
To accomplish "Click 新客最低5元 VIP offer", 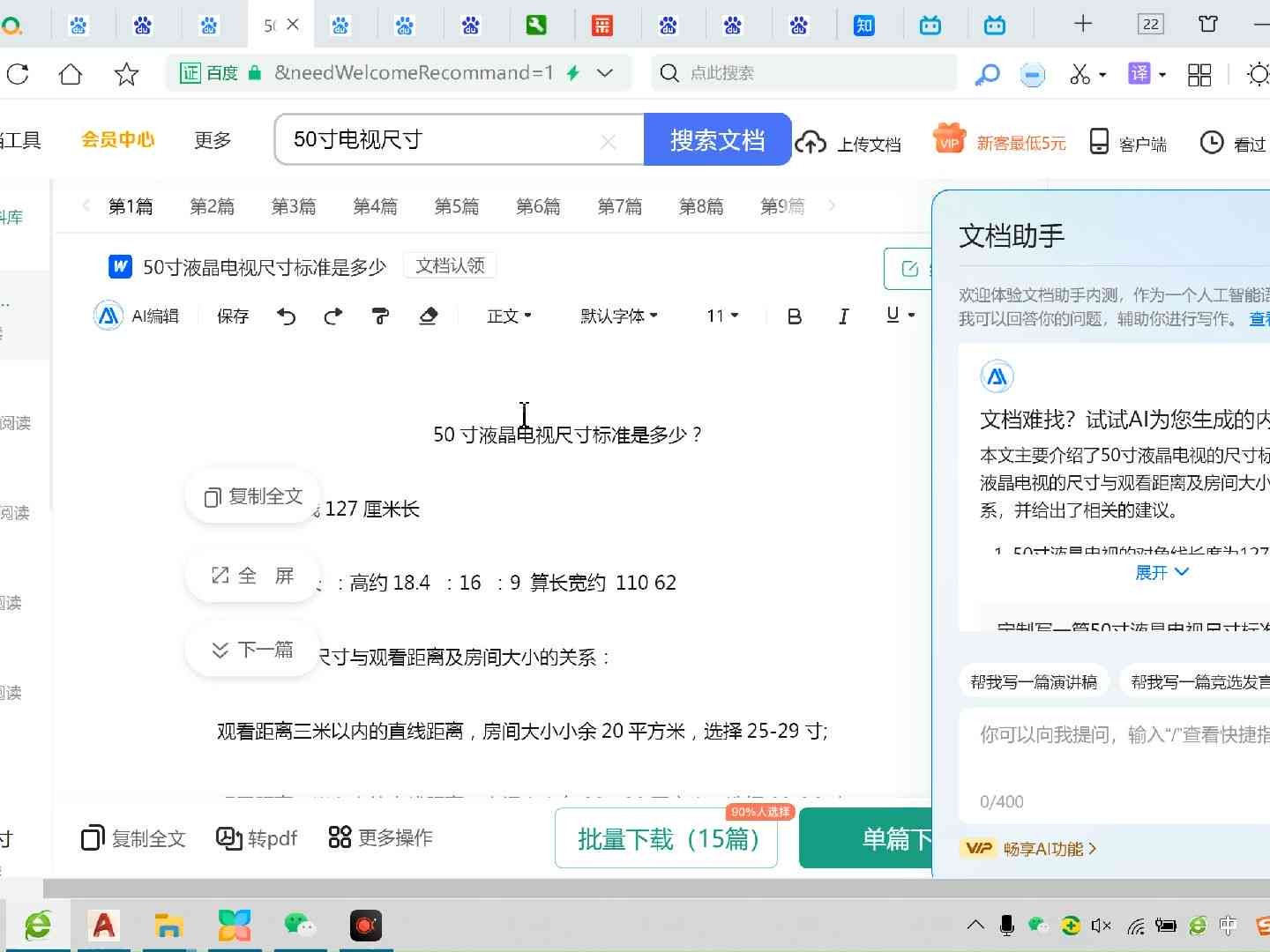I will (1000, 141).
